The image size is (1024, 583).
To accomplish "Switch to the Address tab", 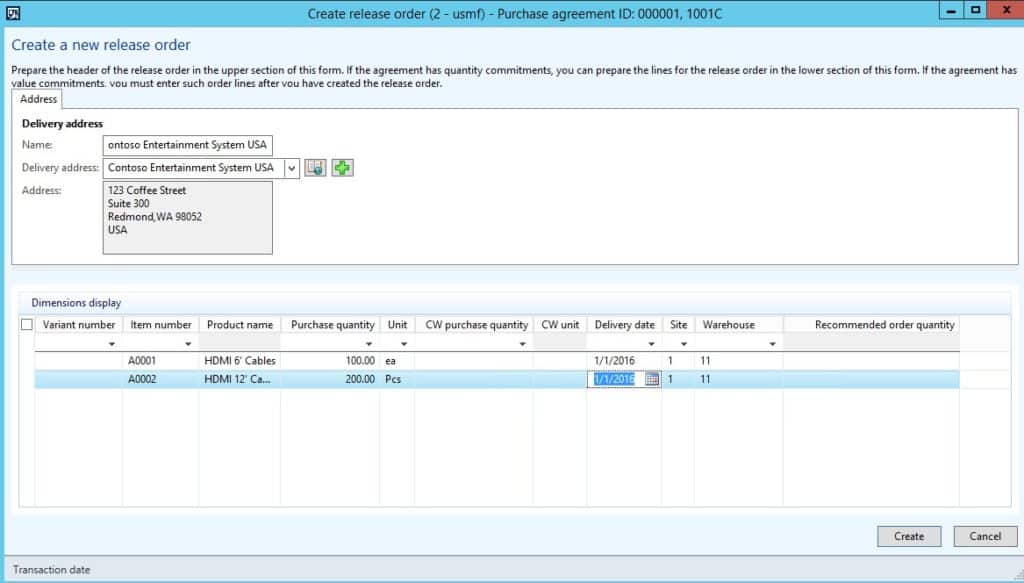I will coord(38,99).
